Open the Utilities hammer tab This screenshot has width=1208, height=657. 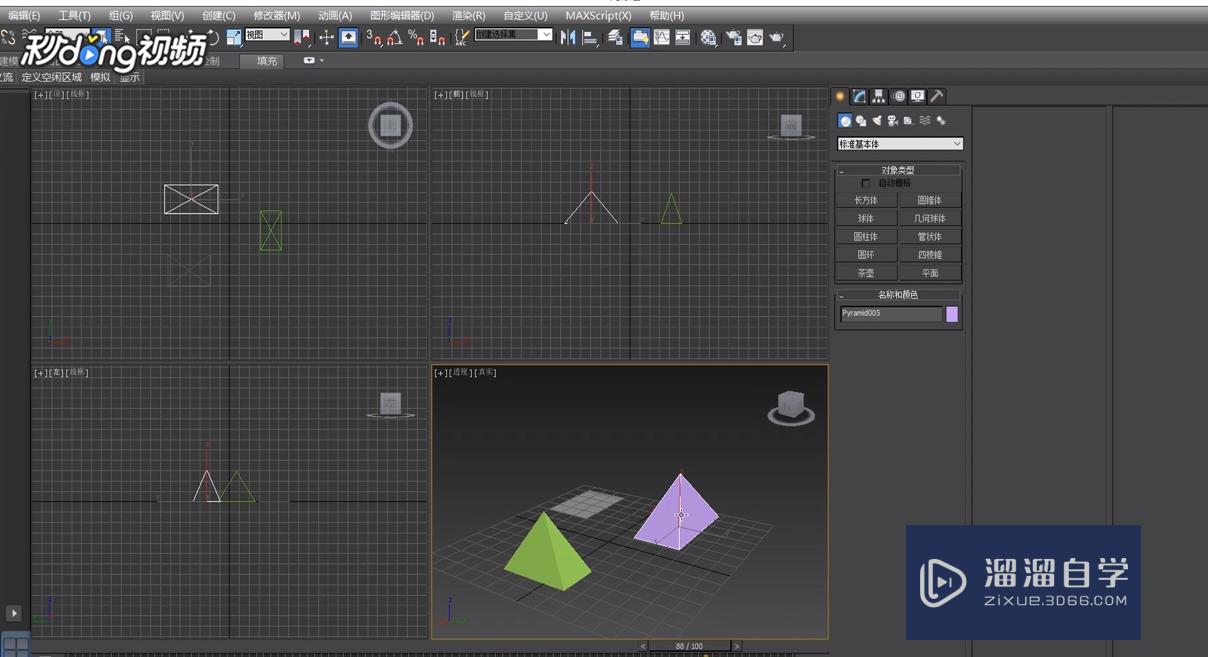click(x=936, y=97)
